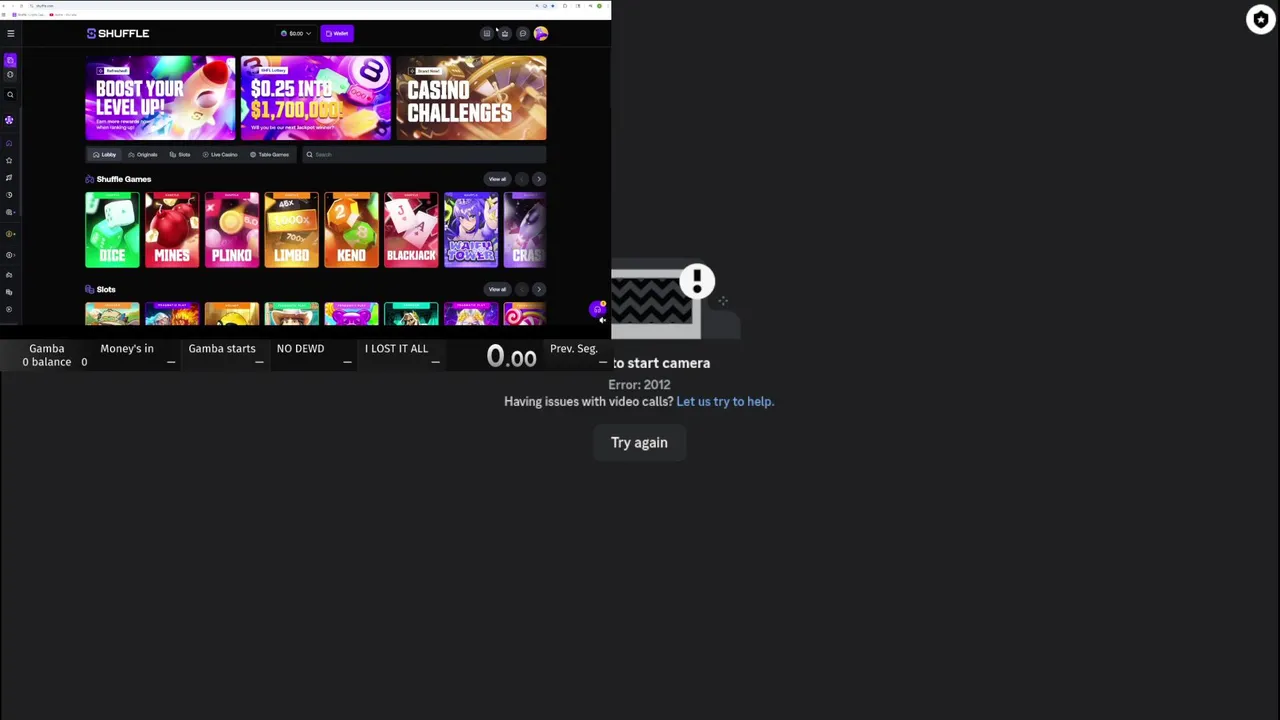Click the Shuffle Games section heading icon
Screen dimensions: 1280x720
(90, 179)
